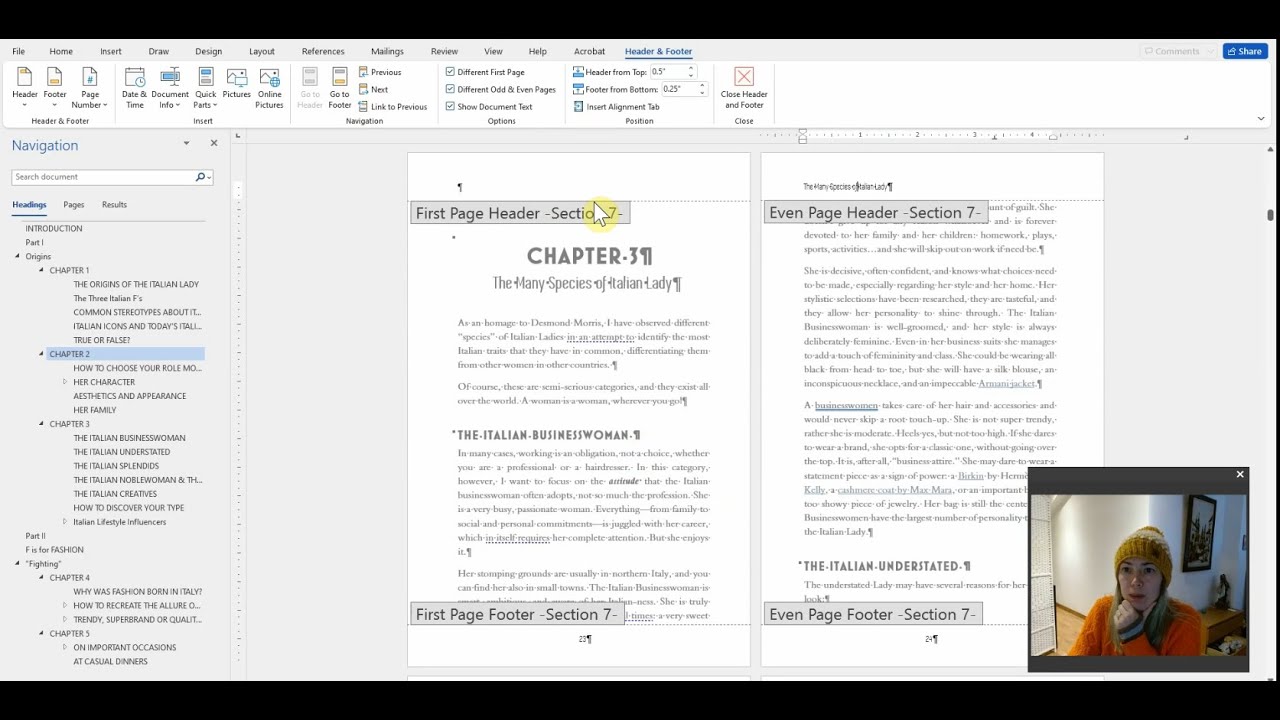Click the vertical document scrollbar thumb

tap(1270, 214)
